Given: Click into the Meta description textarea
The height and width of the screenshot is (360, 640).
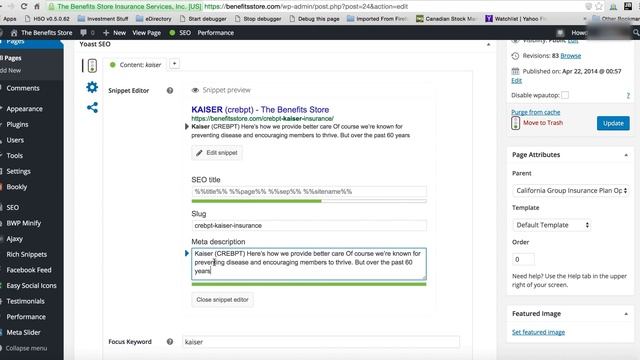Looking at the screenshot, I should 309,264.
